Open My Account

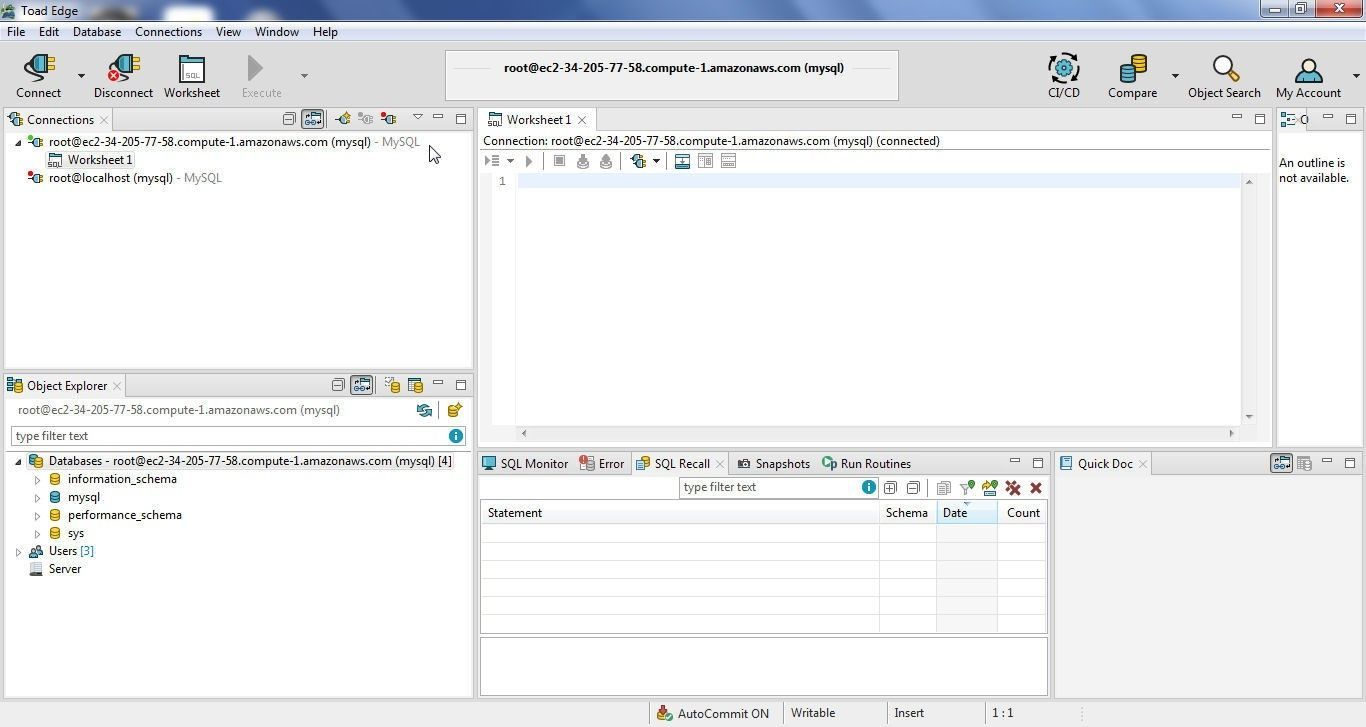tap(1308, 76)
